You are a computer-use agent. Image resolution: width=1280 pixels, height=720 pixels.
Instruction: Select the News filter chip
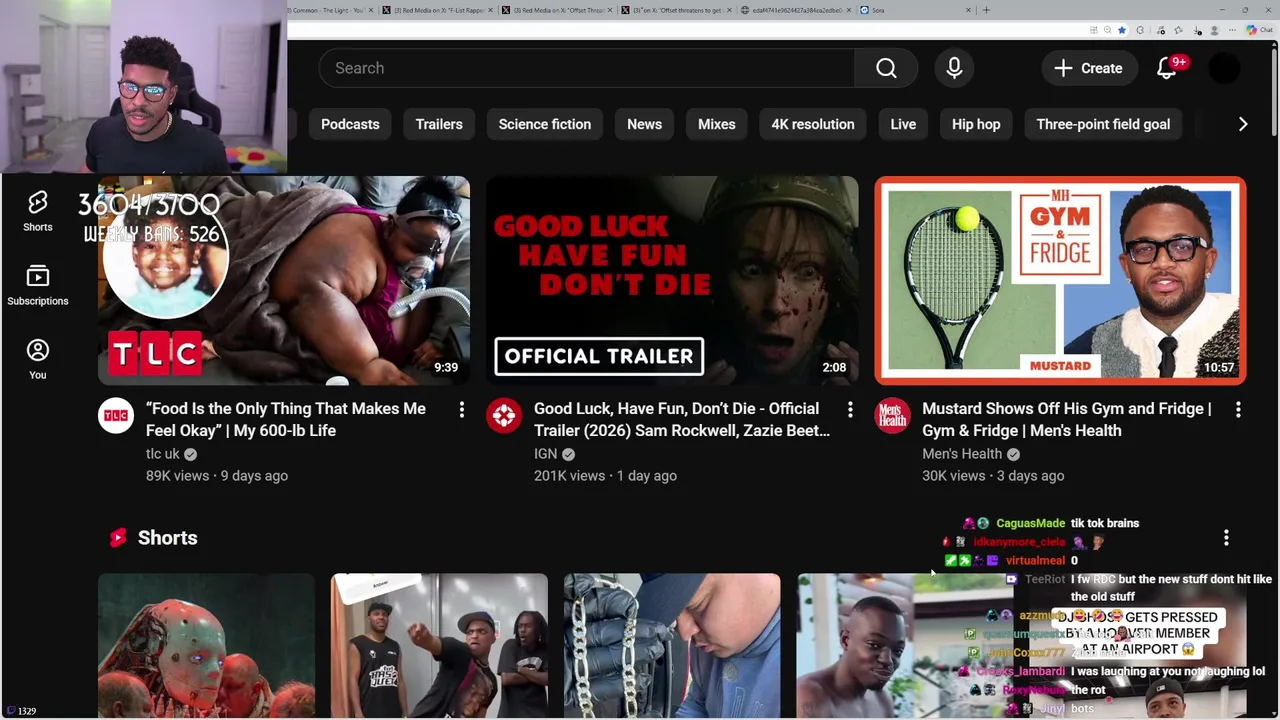[x=644, y=124]
